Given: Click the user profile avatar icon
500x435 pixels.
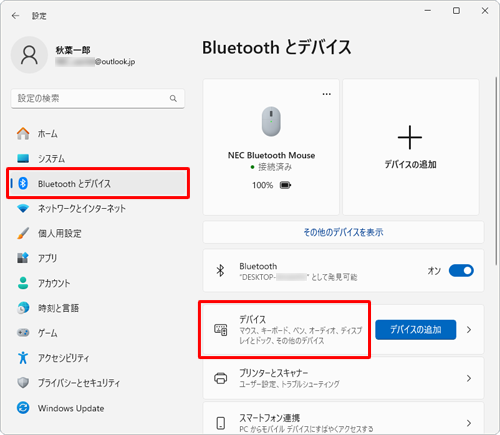Looking at the screenshot, I should pyautogui.click(x=29, y=55).
